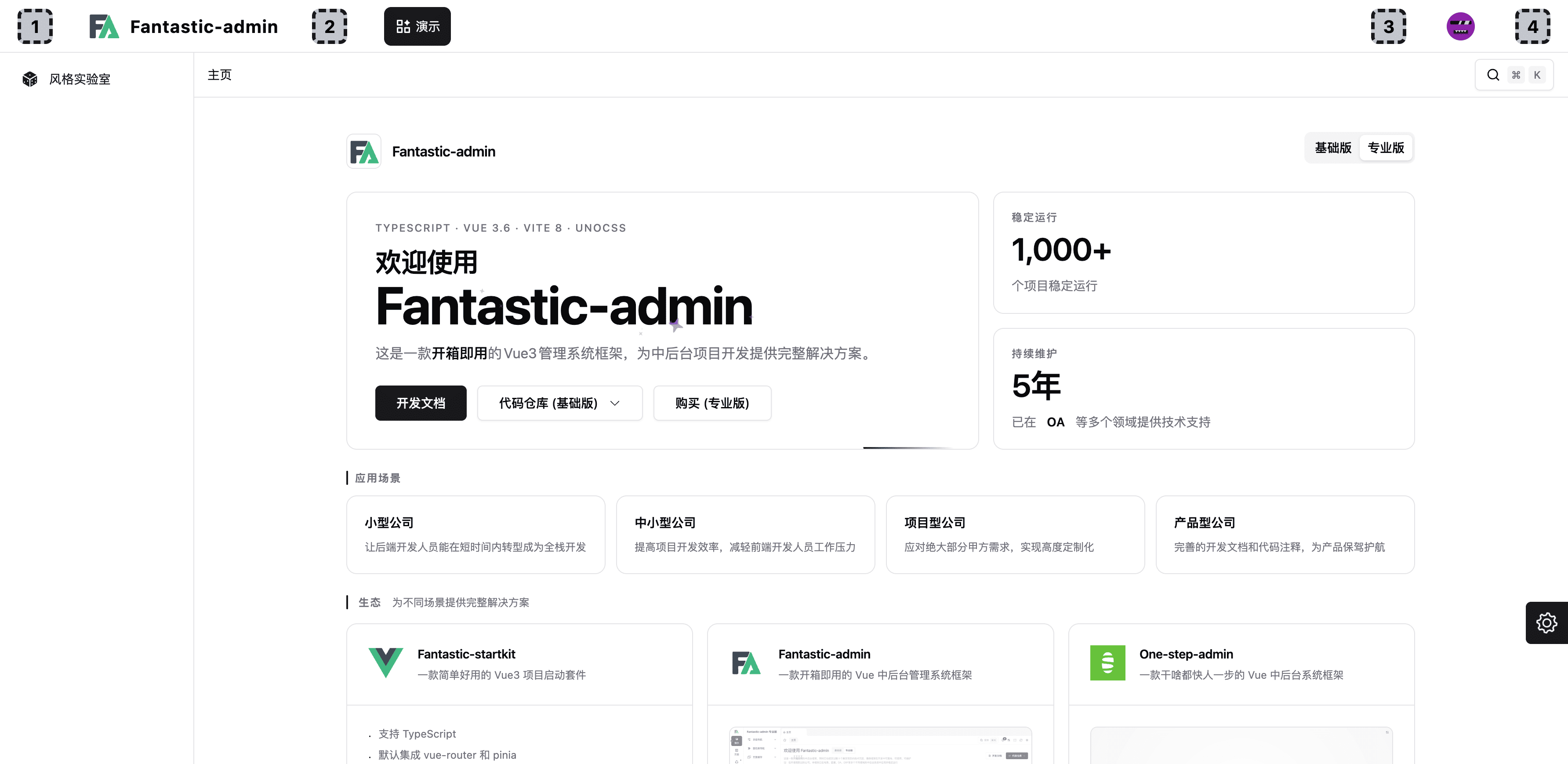Open the purple user avatar menu
Image resolution: width=1568 pixels, height=764 pixels.
(x=1460, y=26)
